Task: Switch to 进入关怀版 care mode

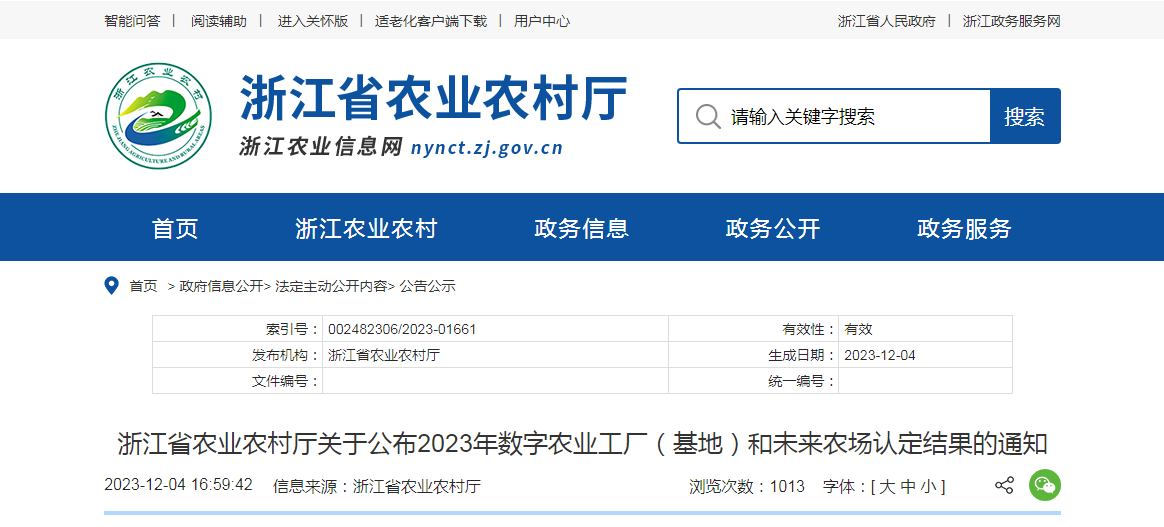Action: click(x=313, y=21)
